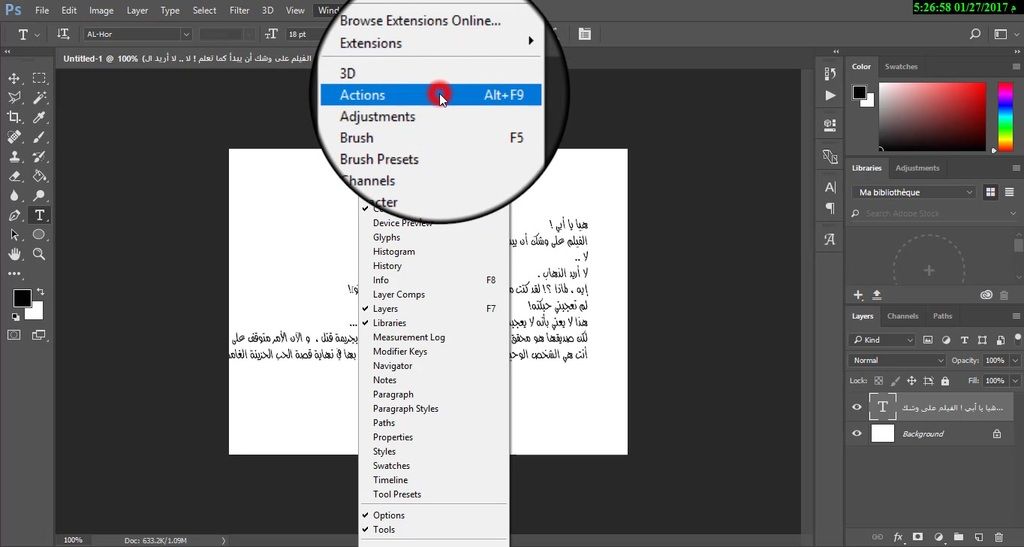Open the AL-Hor font family dropdown
Viewport: 1024px width, 547px height.
(186, 34)
